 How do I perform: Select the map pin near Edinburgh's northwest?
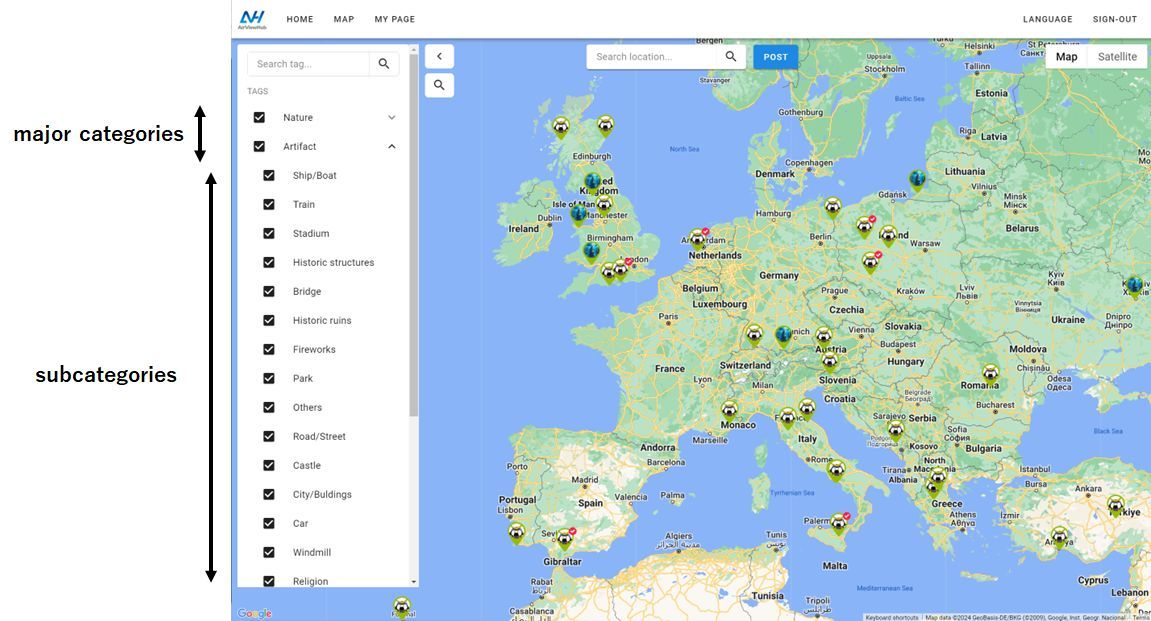(561, 126)
